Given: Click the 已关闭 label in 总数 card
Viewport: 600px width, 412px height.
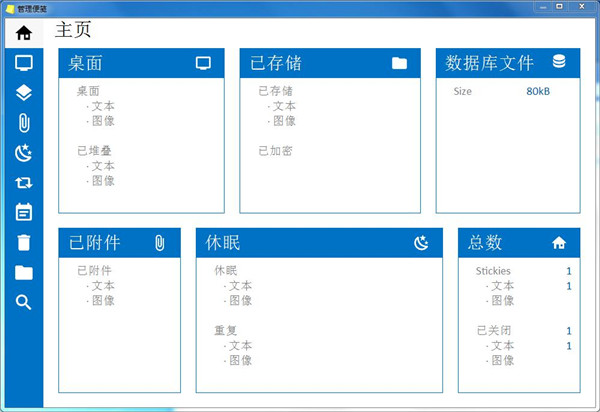Looking at the screenshot, I should (x=494, y=331).
